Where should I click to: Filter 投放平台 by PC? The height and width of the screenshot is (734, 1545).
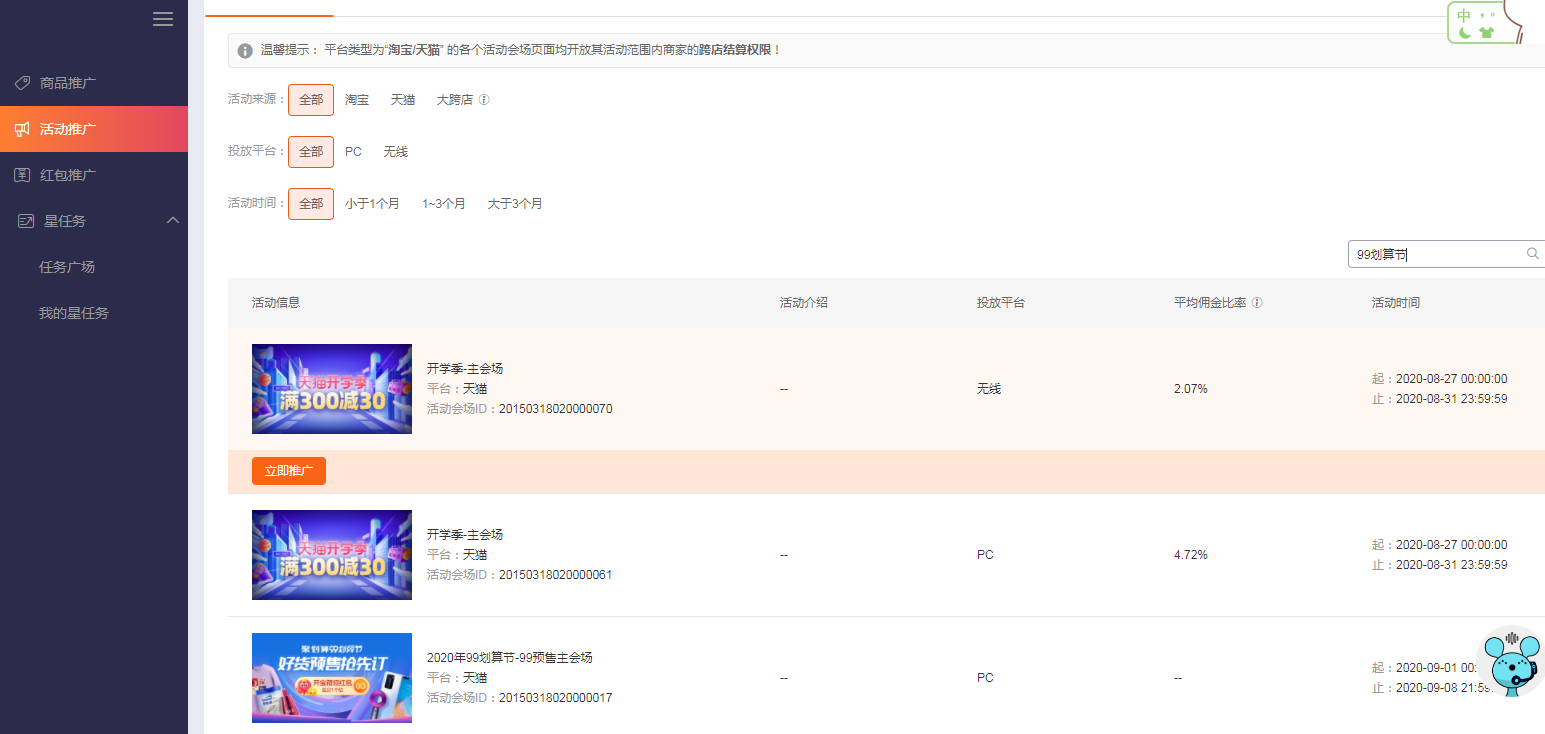click(x=353, y=152)
